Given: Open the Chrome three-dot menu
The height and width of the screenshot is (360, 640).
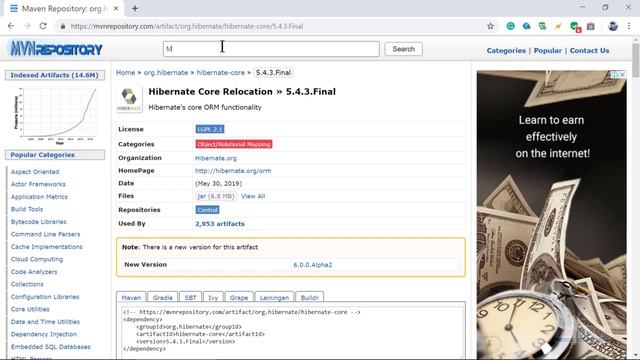Looking at the screenshot, I should (629, 26).
